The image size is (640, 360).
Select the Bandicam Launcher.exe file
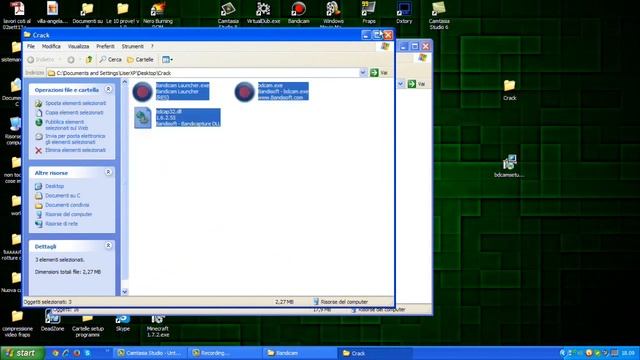click(171, 91)
